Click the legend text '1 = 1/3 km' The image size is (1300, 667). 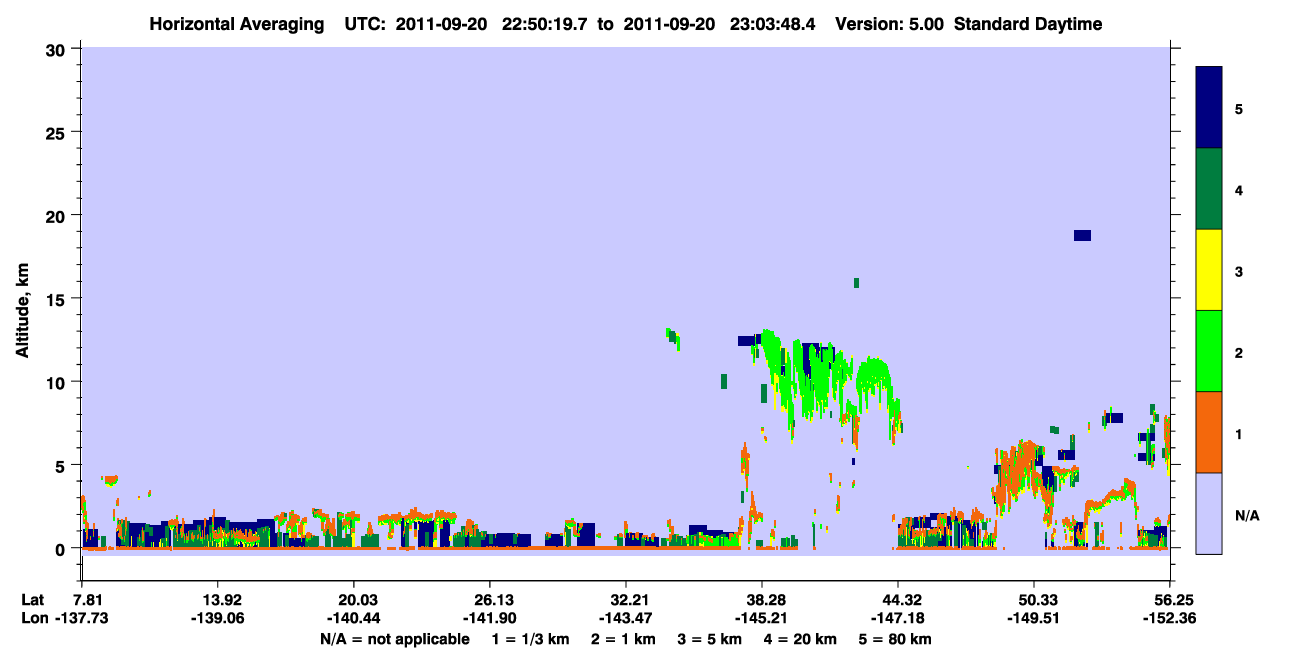(x=529, y=639)
